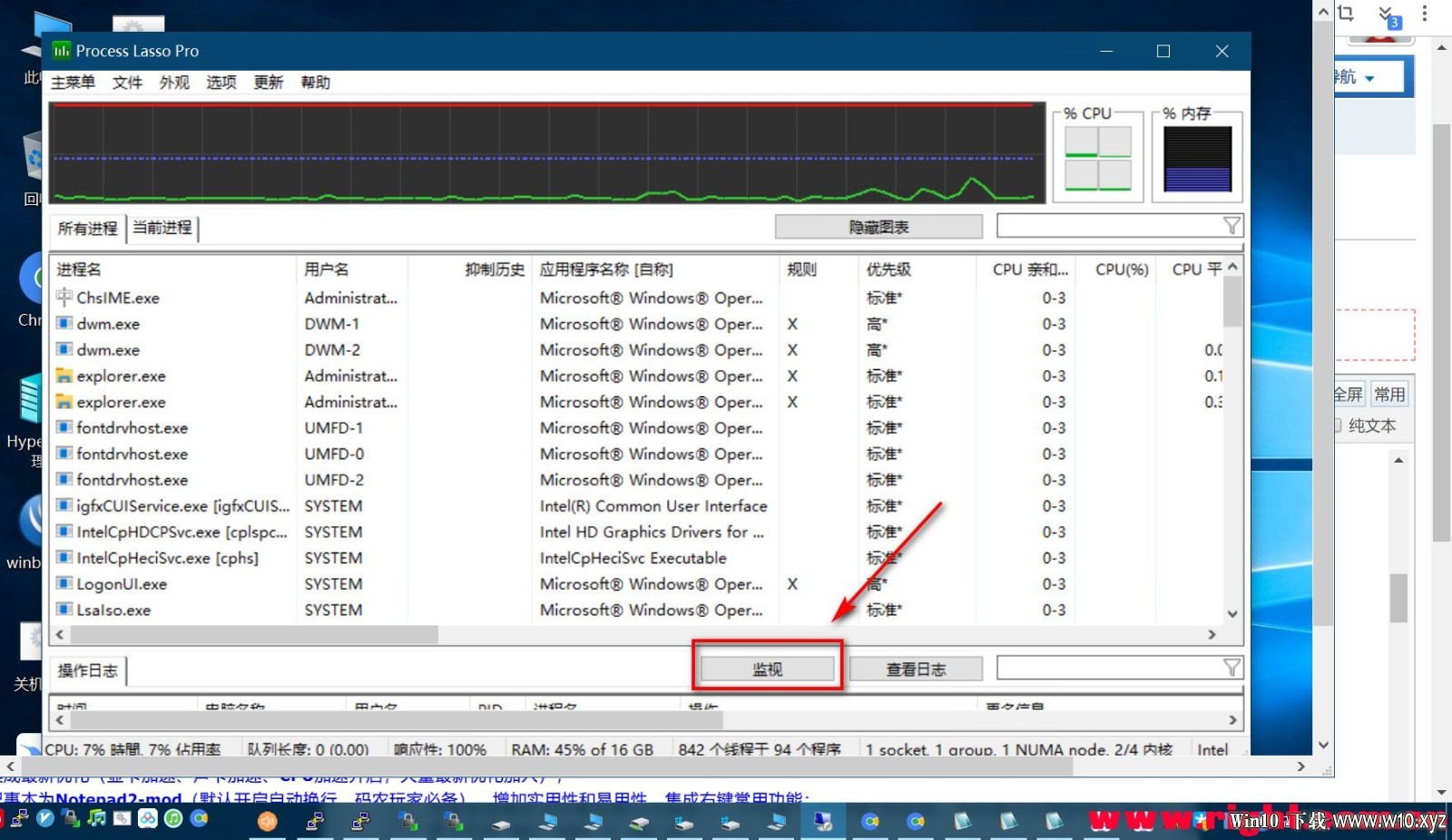Open the browser three-dot menu

tap(1425, 14)
